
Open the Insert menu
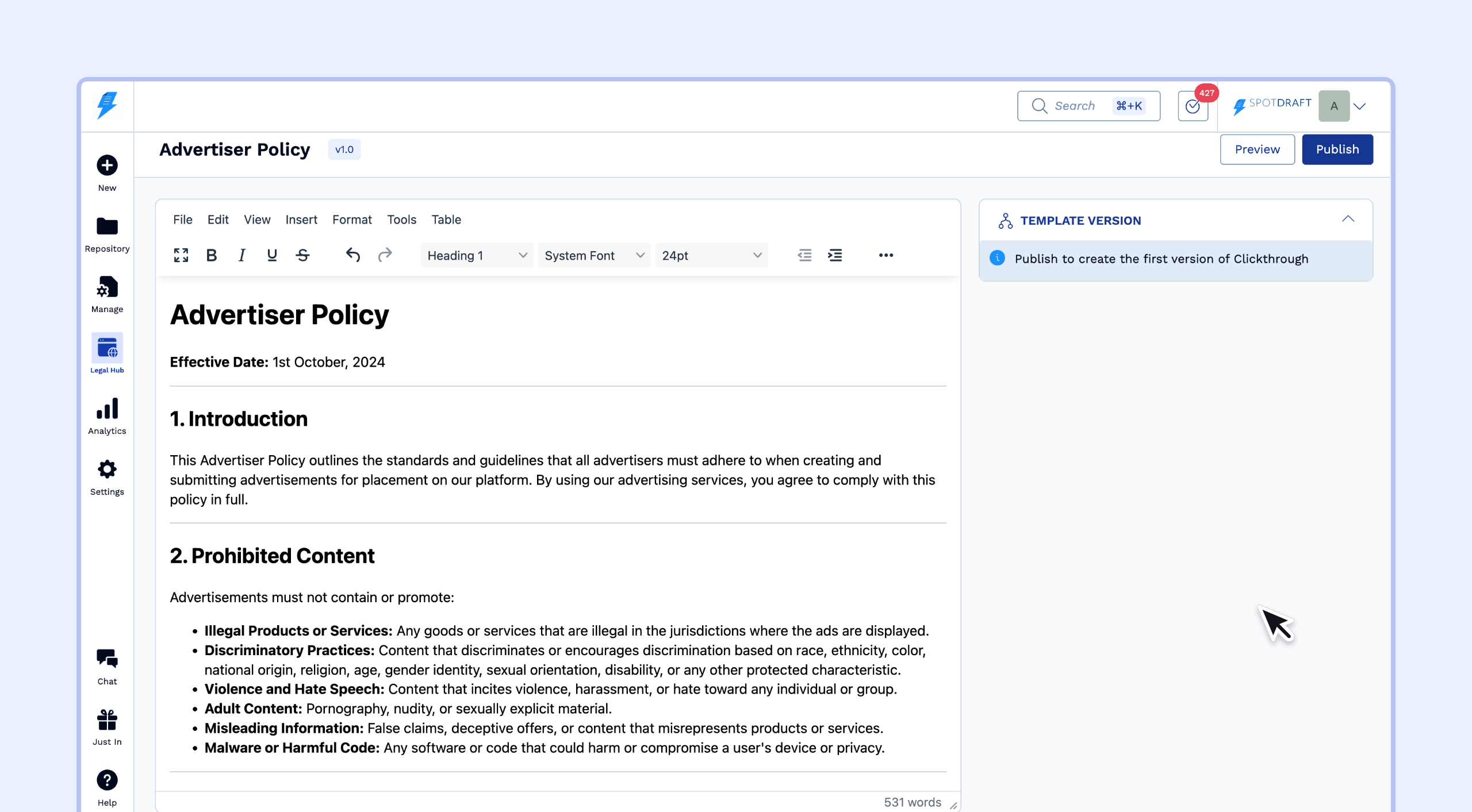(x=301, y=220)
